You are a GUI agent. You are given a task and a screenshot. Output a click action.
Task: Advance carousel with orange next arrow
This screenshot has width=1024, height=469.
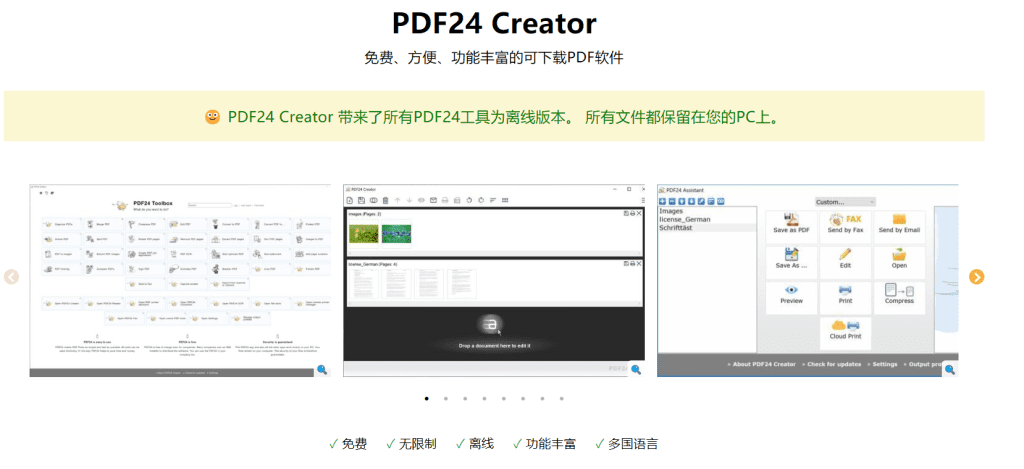click(976, 277)
